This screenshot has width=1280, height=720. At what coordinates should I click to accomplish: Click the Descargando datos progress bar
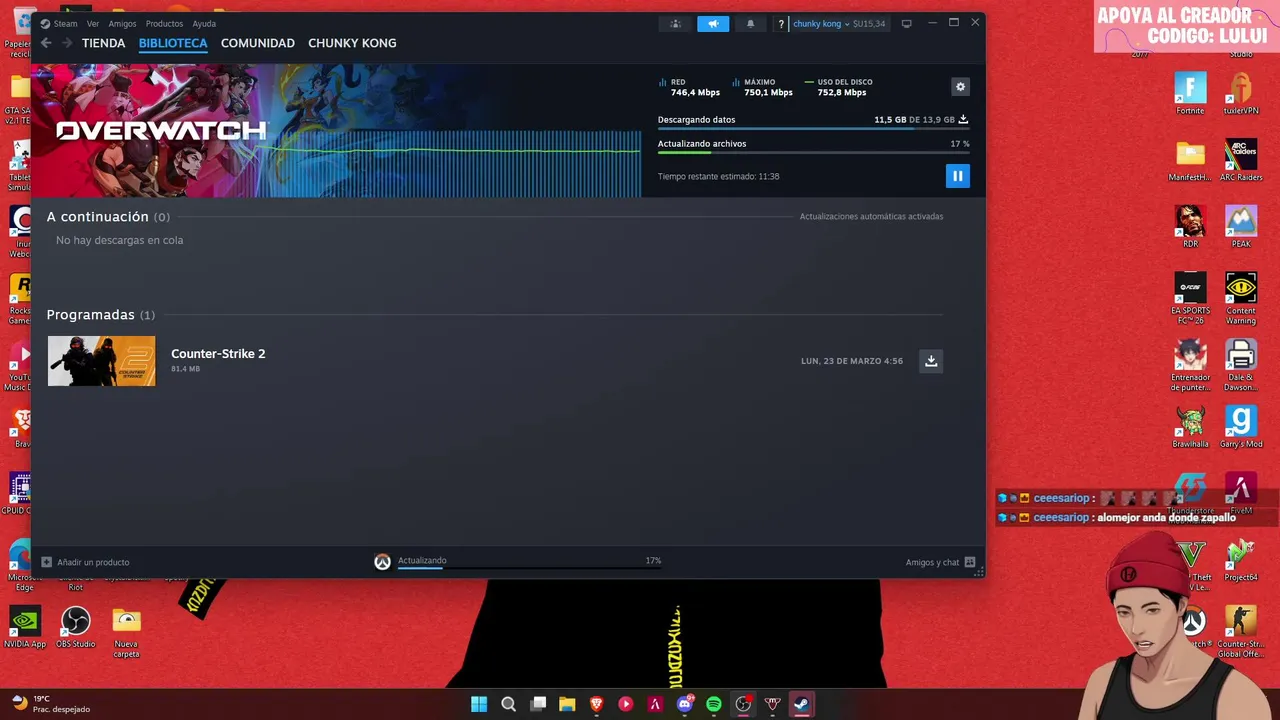pyautogui.click(x=813, y=128)
